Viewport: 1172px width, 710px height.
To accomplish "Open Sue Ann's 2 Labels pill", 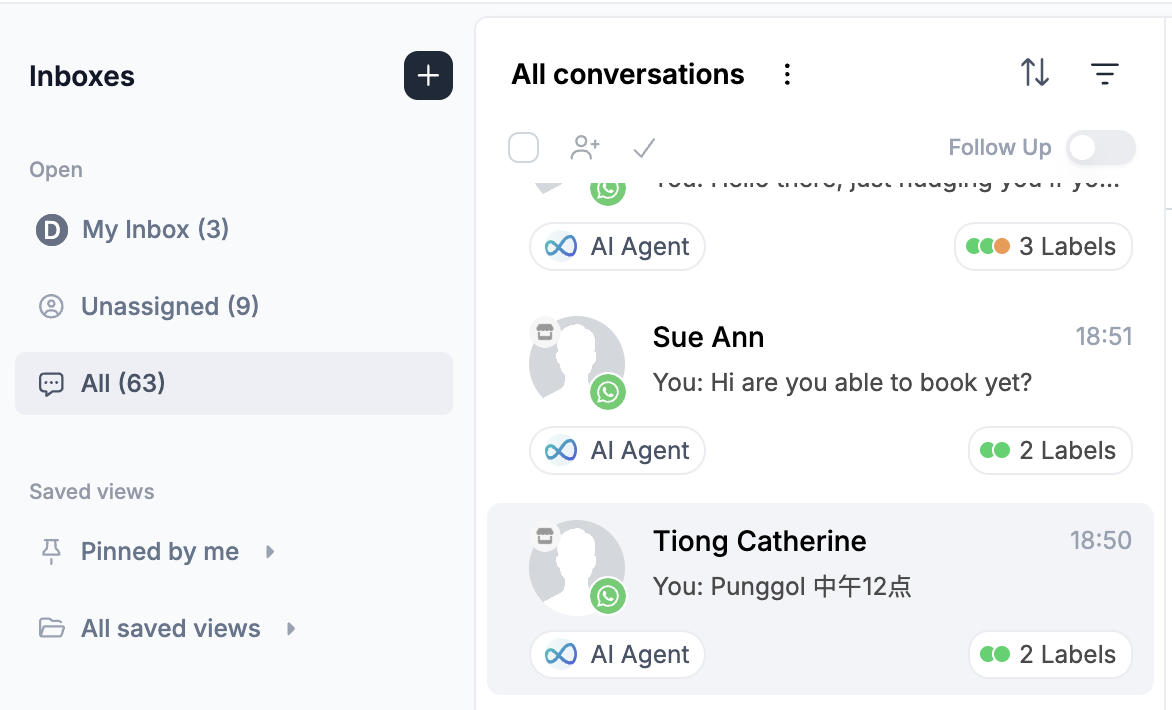I will (x=1050, y=451).
